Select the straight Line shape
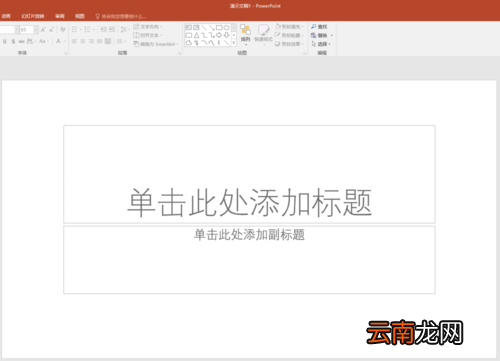 [x=204, y=27]
